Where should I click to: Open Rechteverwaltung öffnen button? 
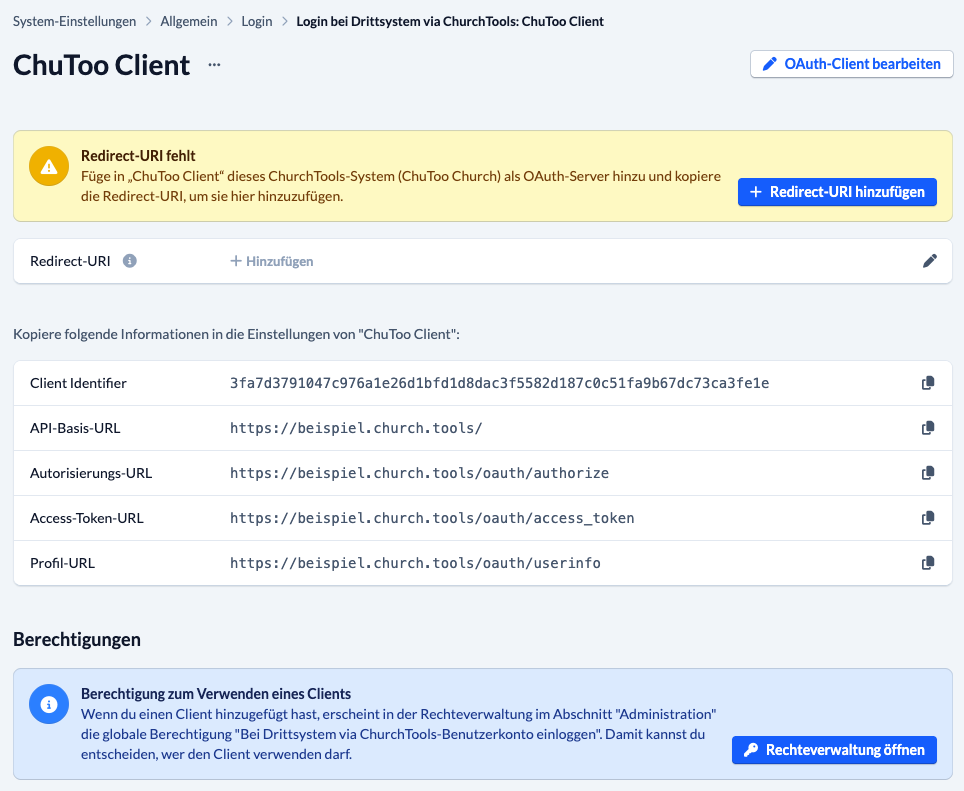[x=834, y=749]
